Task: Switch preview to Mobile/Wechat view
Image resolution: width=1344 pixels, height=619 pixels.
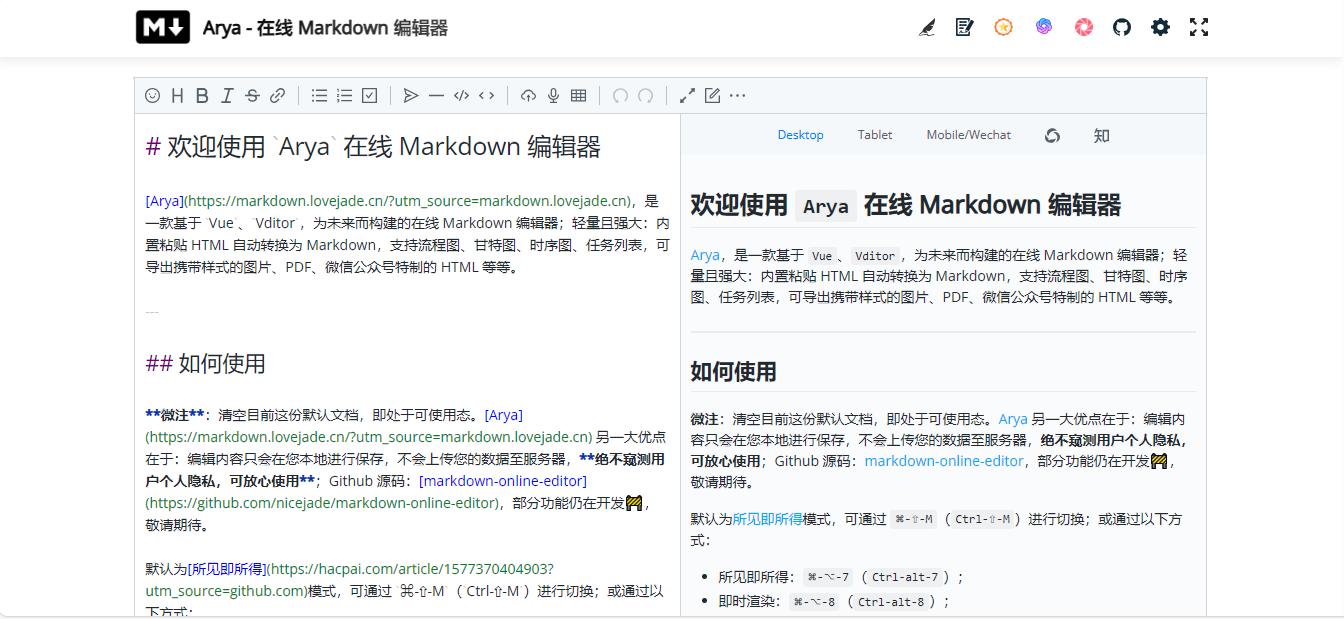Action: coord(967,134)
